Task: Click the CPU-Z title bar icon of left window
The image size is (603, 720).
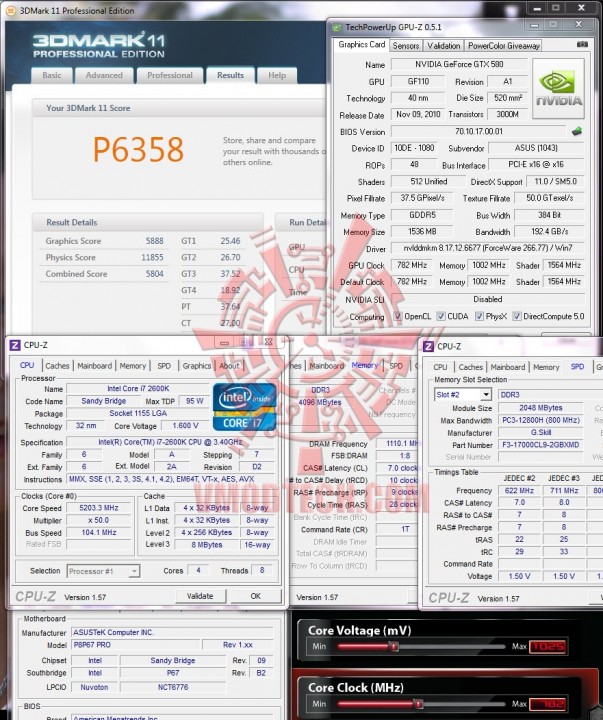Action: (x=15, y=345)
